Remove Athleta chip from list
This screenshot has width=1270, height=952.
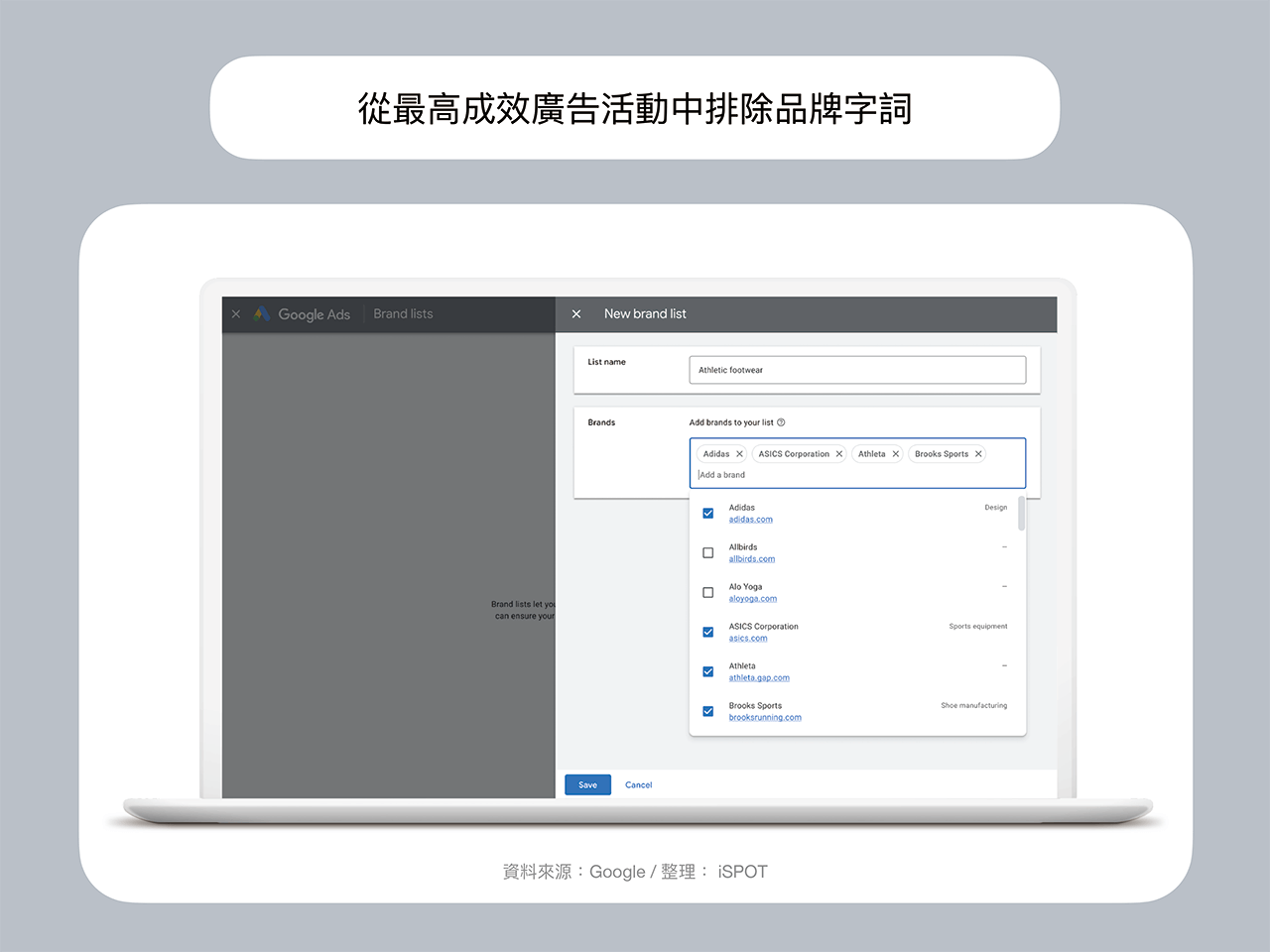click(895, 454)
